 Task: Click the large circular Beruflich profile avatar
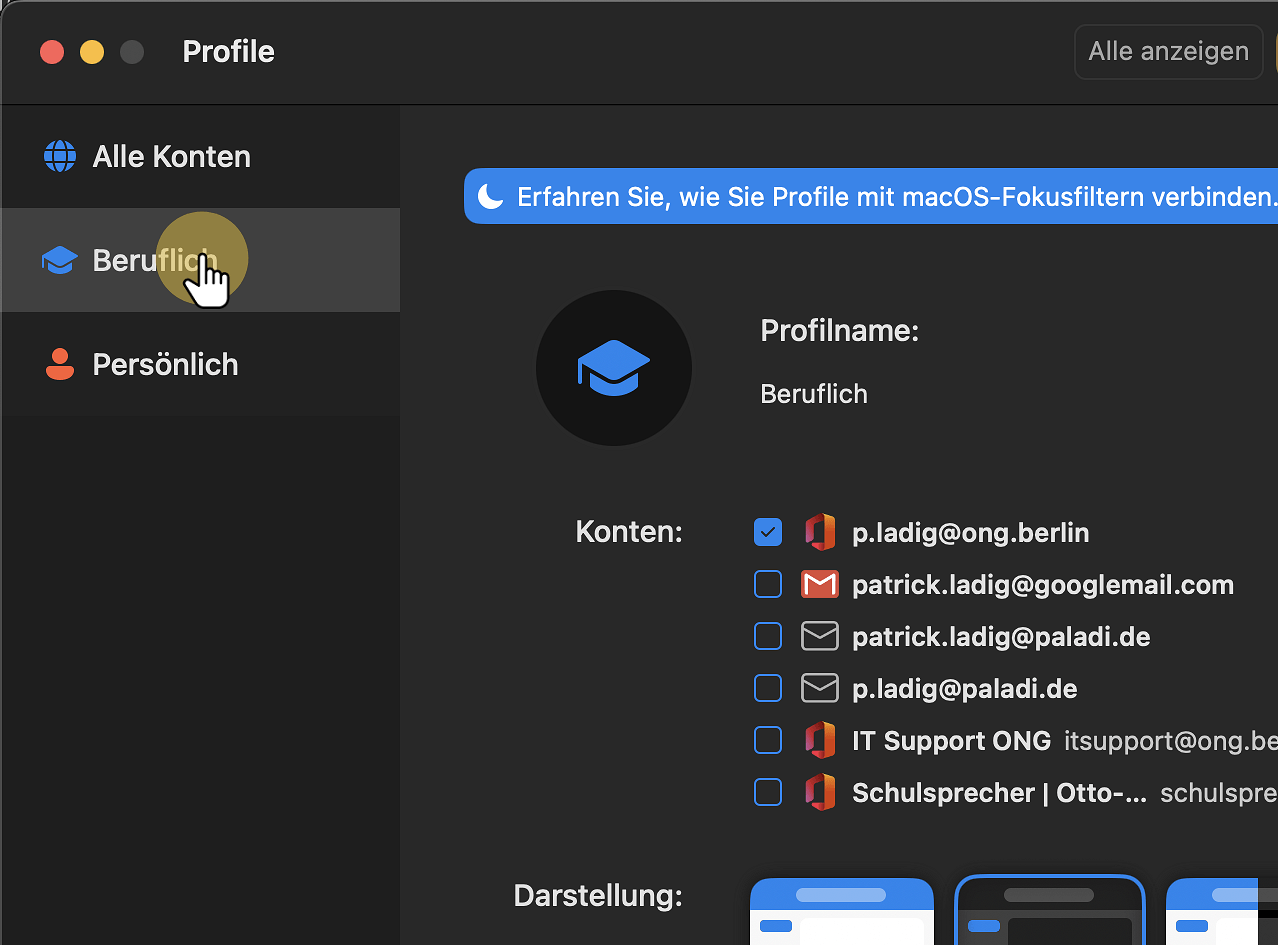pyautogui.click(x=613, y=368)
